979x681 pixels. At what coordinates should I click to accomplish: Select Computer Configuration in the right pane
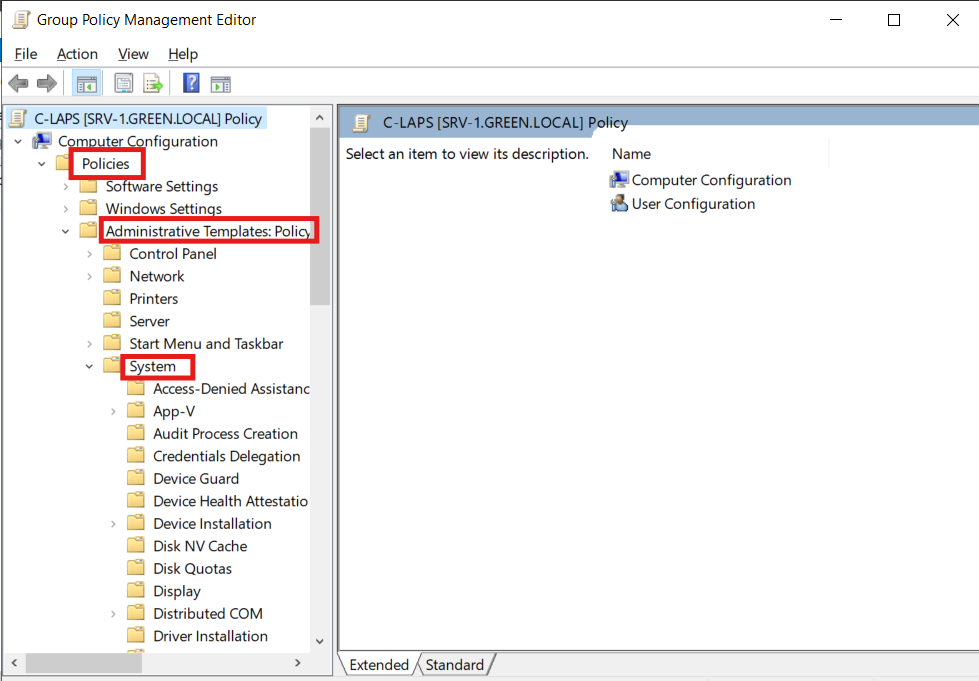click(711, 181)
